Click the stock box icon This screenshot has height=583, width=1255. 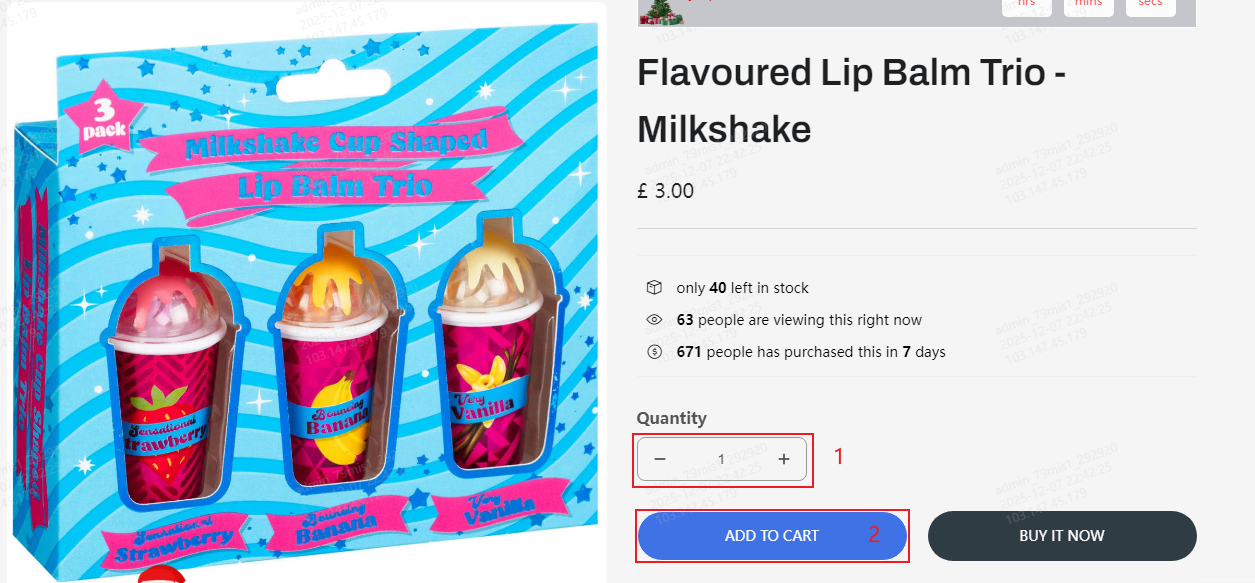(654, 288)
